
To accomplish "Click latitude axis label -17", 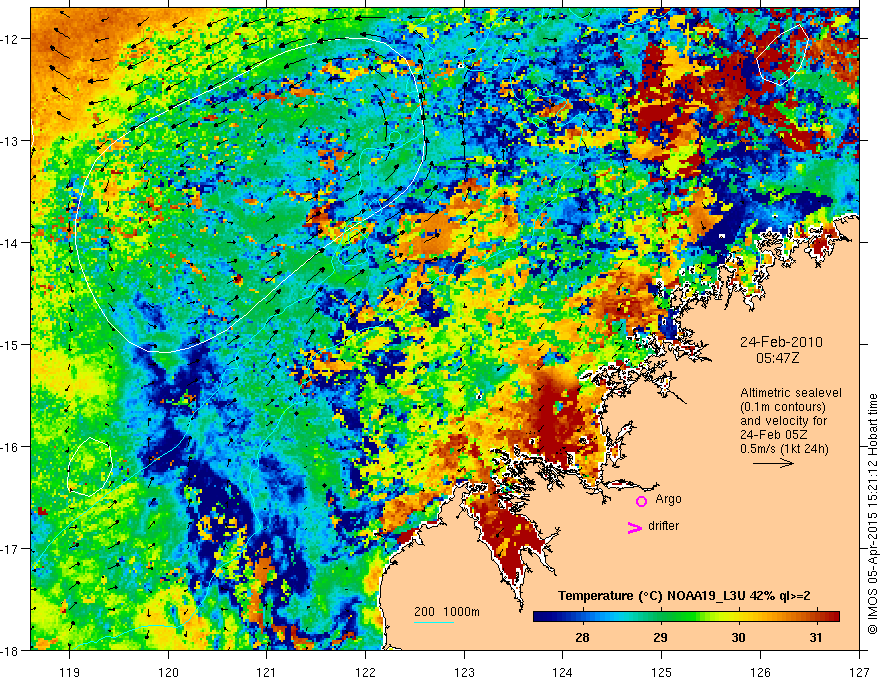I will 10,549.
